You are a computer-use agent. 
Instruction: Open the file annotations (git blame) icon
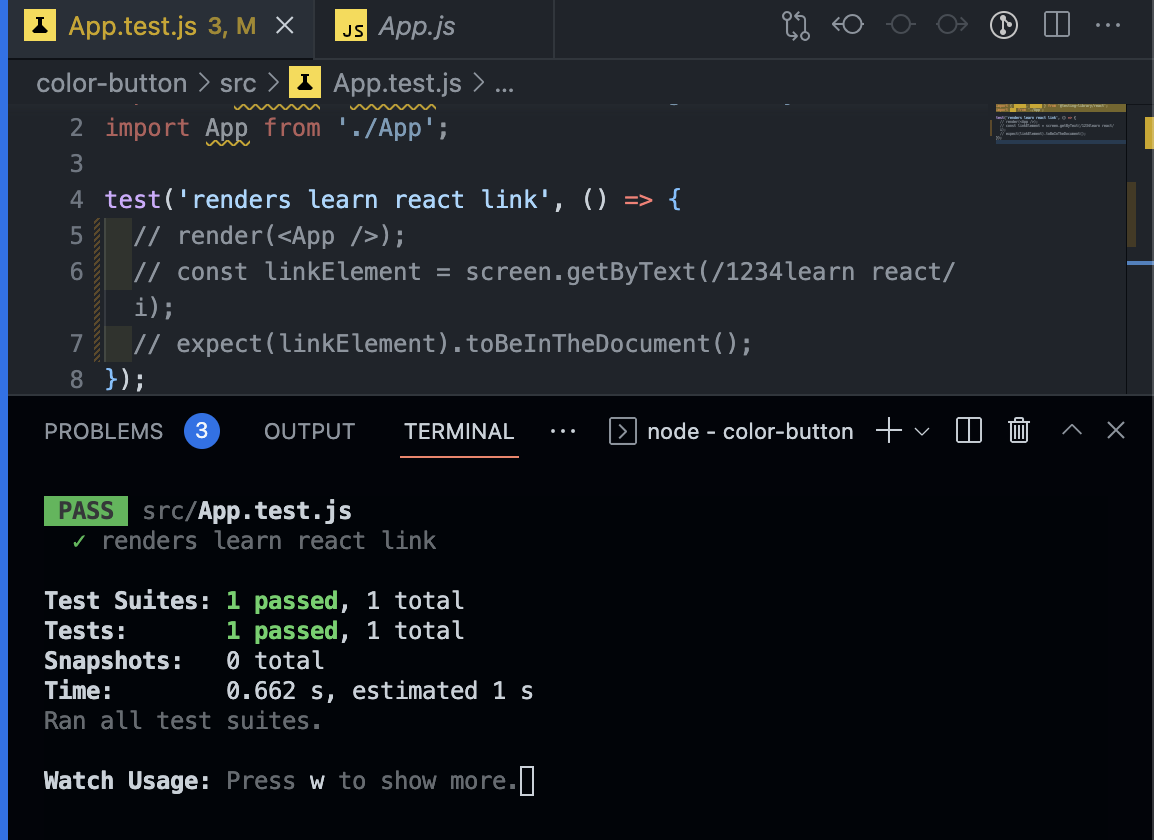click(x=1004, y=25)
